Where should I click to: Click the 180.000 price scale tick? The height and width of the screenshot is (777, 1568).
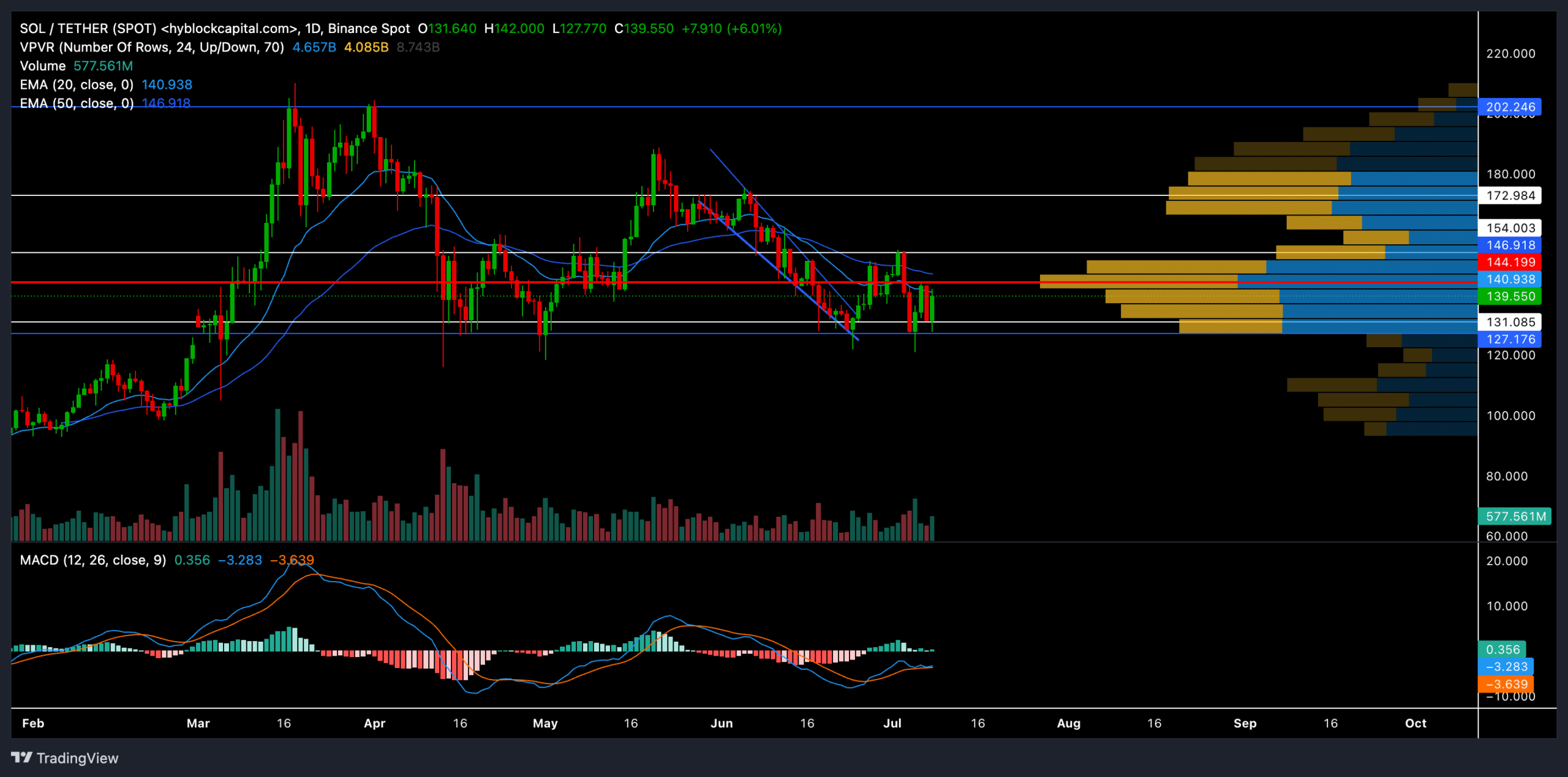[x=1510, y=175]
